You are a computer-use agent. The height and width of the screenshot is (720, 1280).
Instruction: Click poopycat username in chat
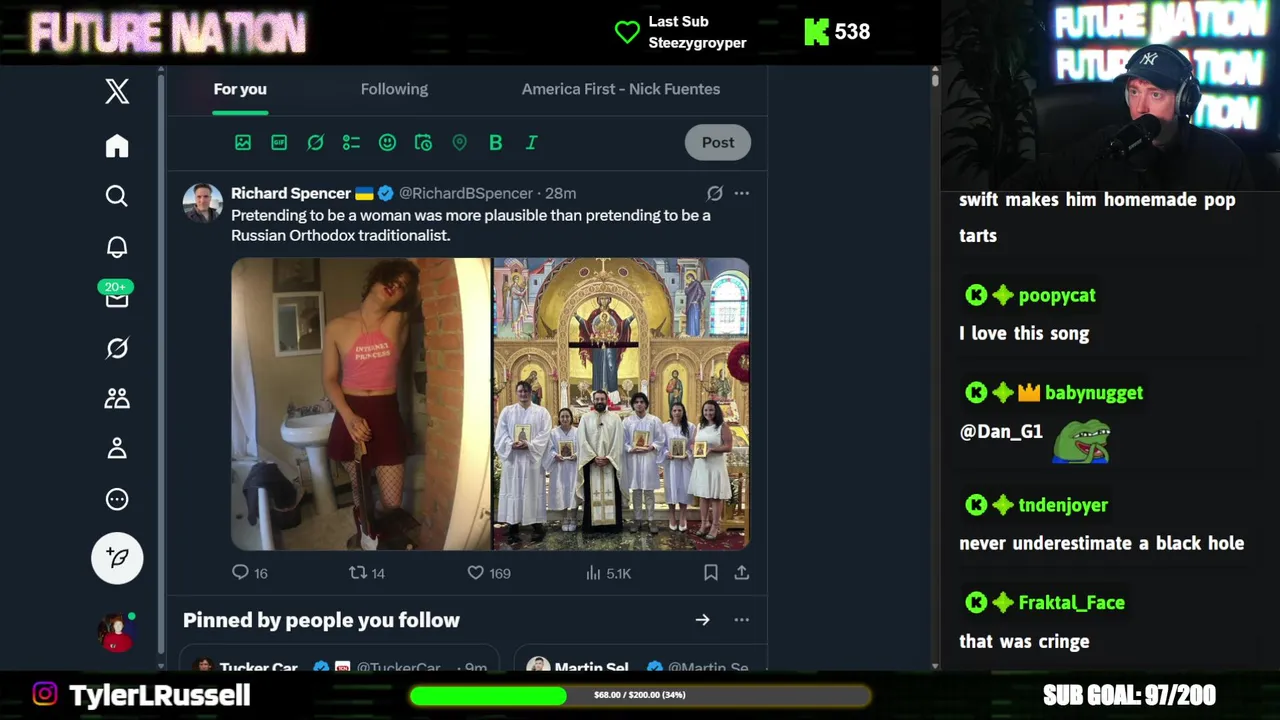click(x=1057, y=295)
